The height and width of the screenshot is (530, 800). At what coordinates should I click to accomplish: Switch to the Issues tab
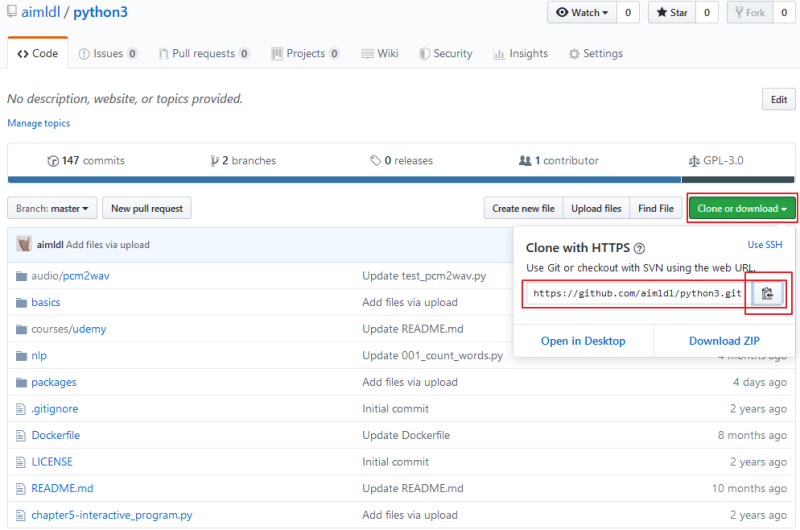[x=108, y=54]
